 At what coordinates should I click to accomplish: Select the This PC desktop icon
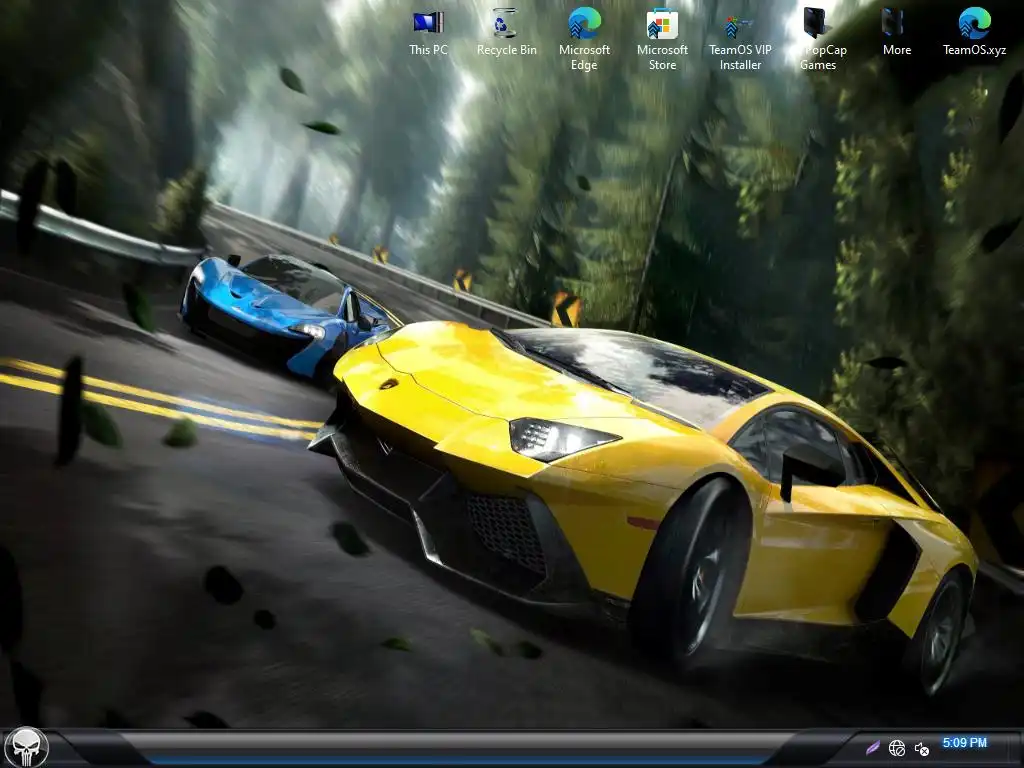click(x=428, y=33)
